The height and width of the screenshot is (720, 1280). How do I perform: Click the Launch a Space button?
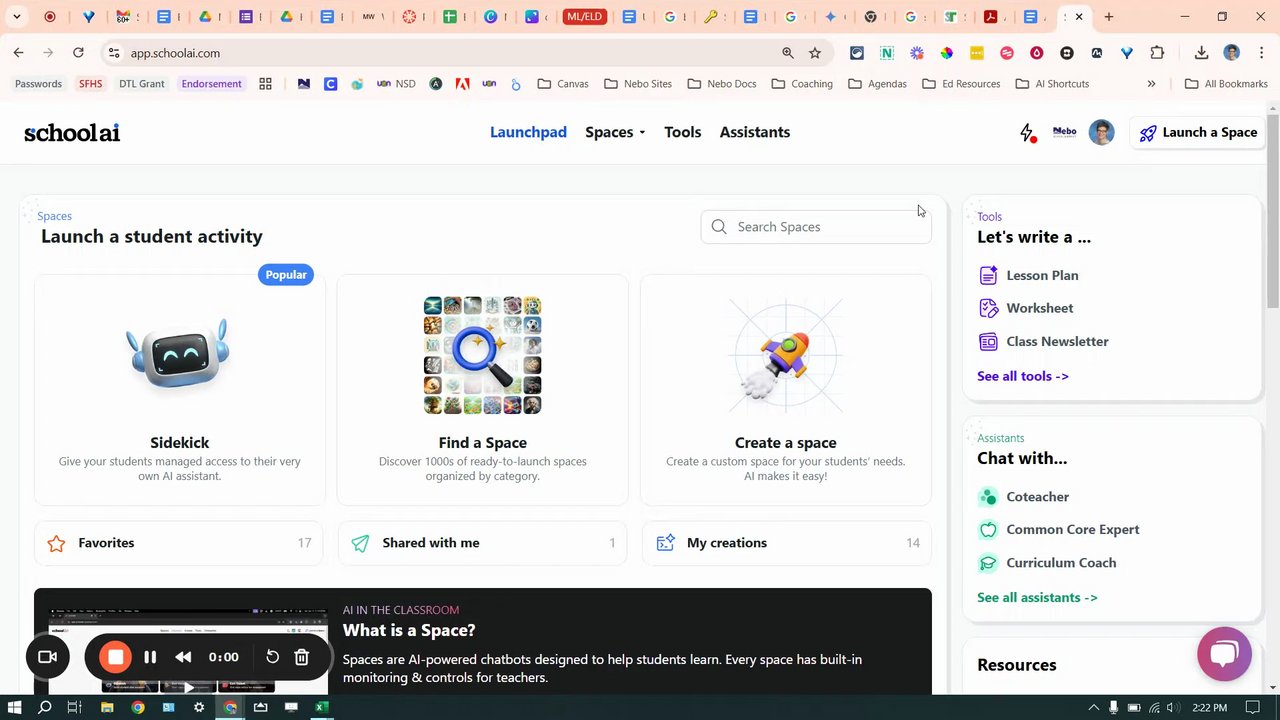click(x=1198, y=132)
